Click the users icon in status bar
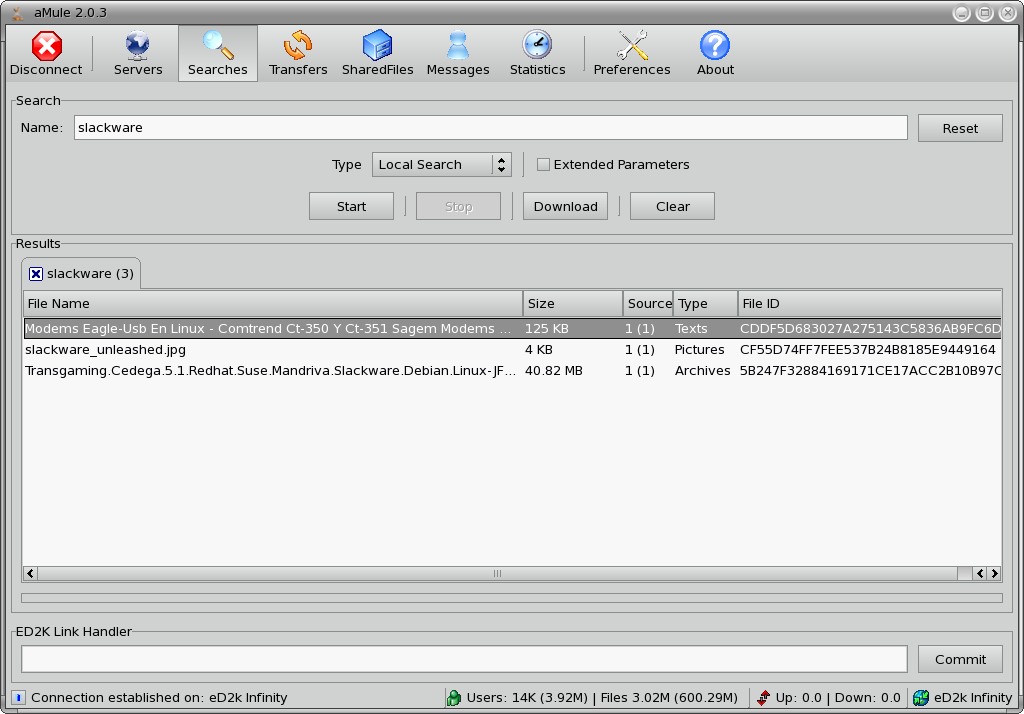The height and width of the screenshot is (714, 1024). [453, 698]
